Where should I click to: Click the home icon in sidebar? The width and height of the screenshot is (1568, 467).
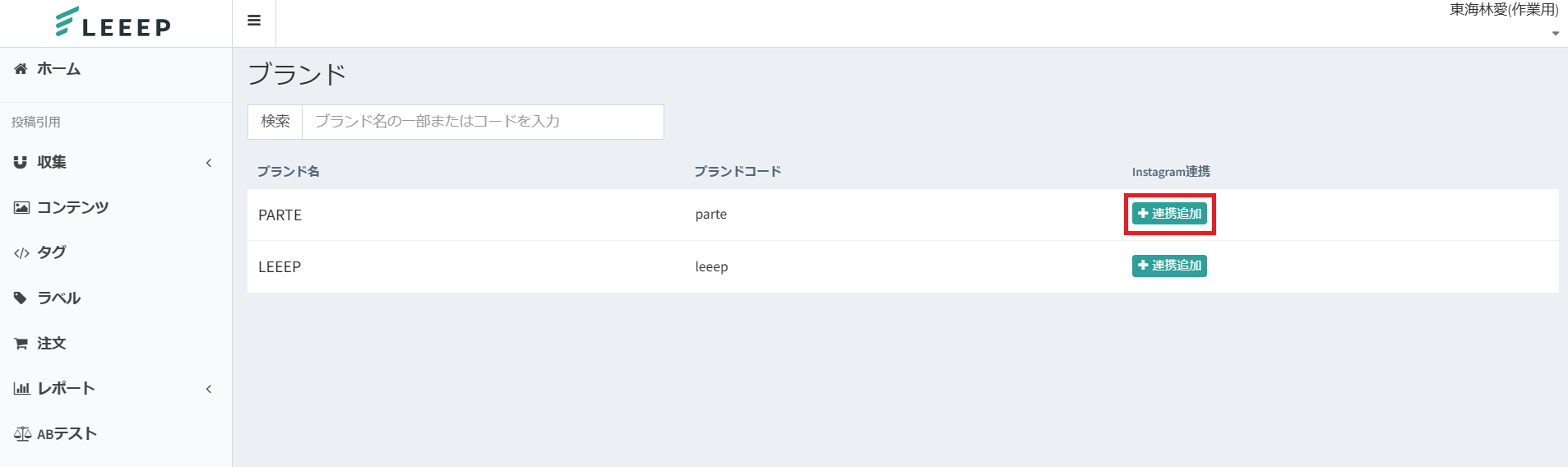[21, 69]
